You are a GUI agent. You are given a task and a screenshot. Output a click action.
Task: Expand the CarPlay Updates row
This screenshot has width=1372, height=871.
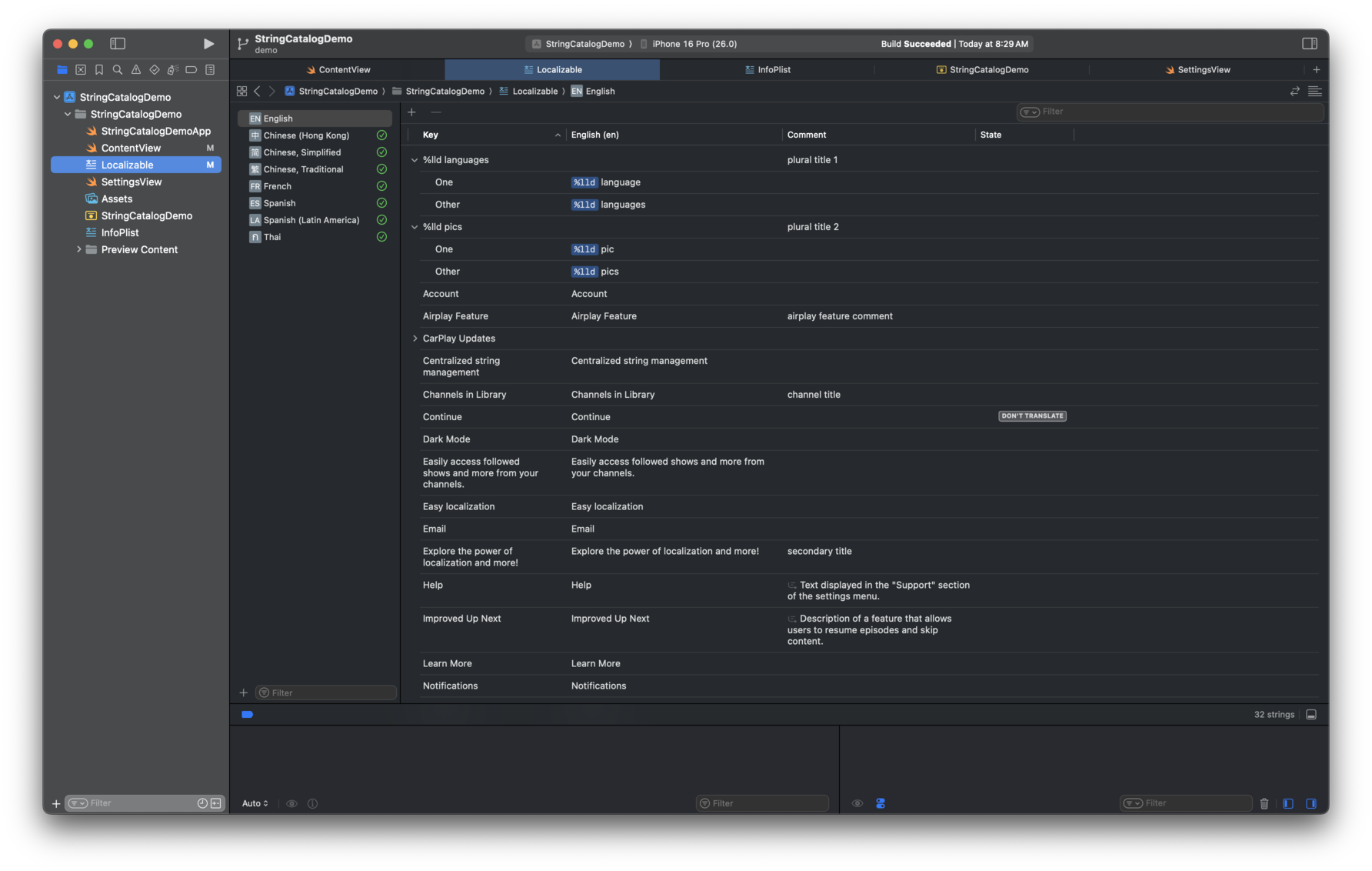pos(415,339)
